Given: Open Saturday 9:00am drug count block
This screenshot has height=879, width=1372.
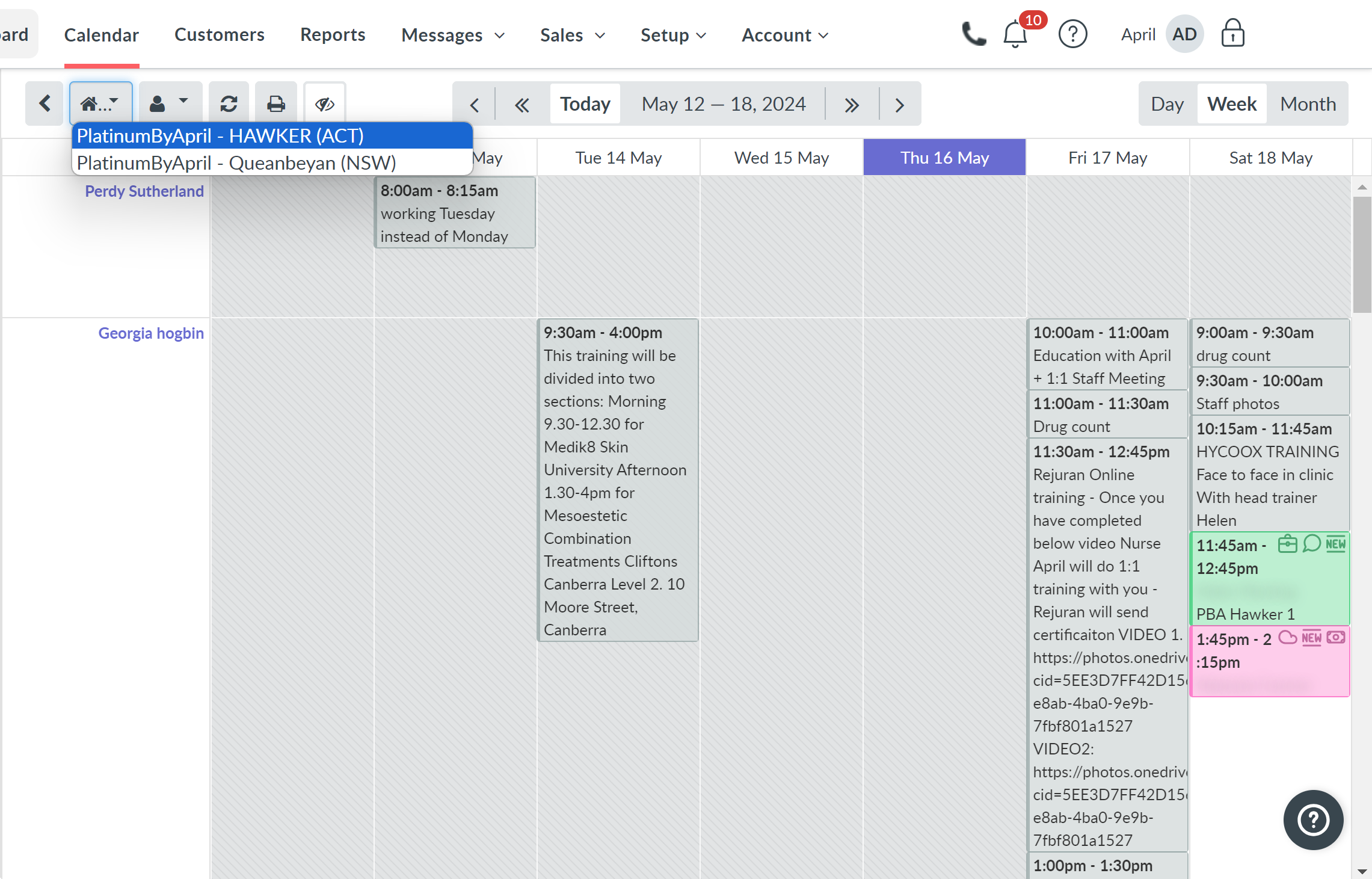Looking at the screenshot, I should point(1270,343).
